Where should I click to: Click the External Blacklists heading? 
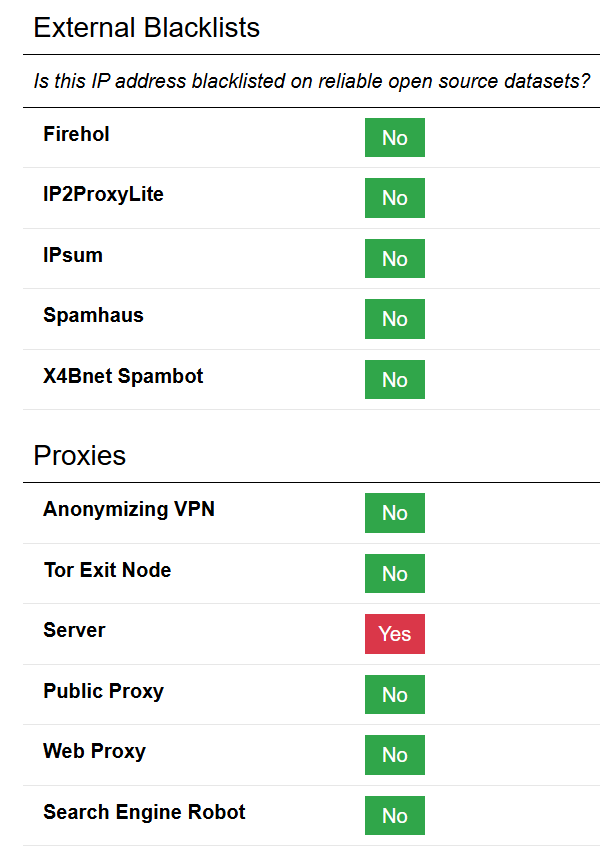146,28
